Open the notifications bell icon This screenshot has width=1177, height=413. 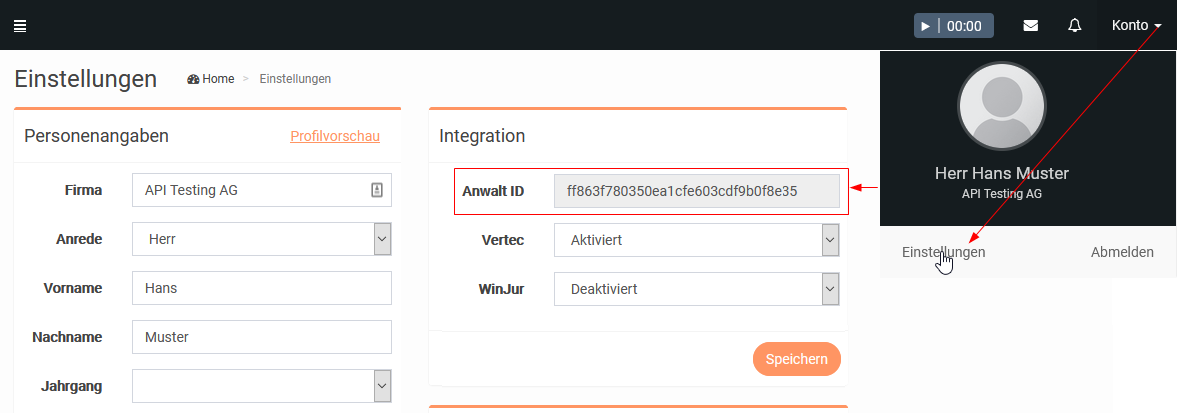[1075, 26]
